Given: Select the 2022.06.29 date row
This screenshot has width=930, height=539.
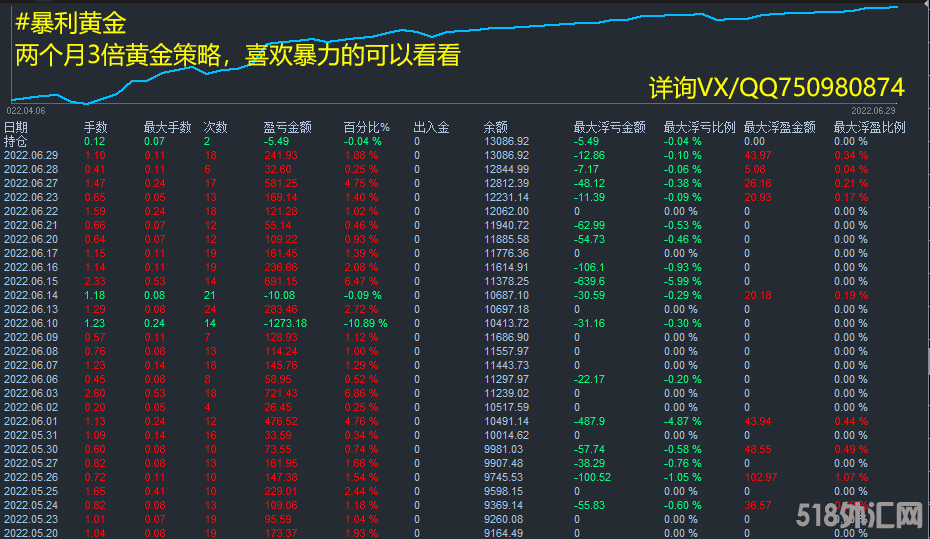Looking at the screenshot, I should pos(31,155).
